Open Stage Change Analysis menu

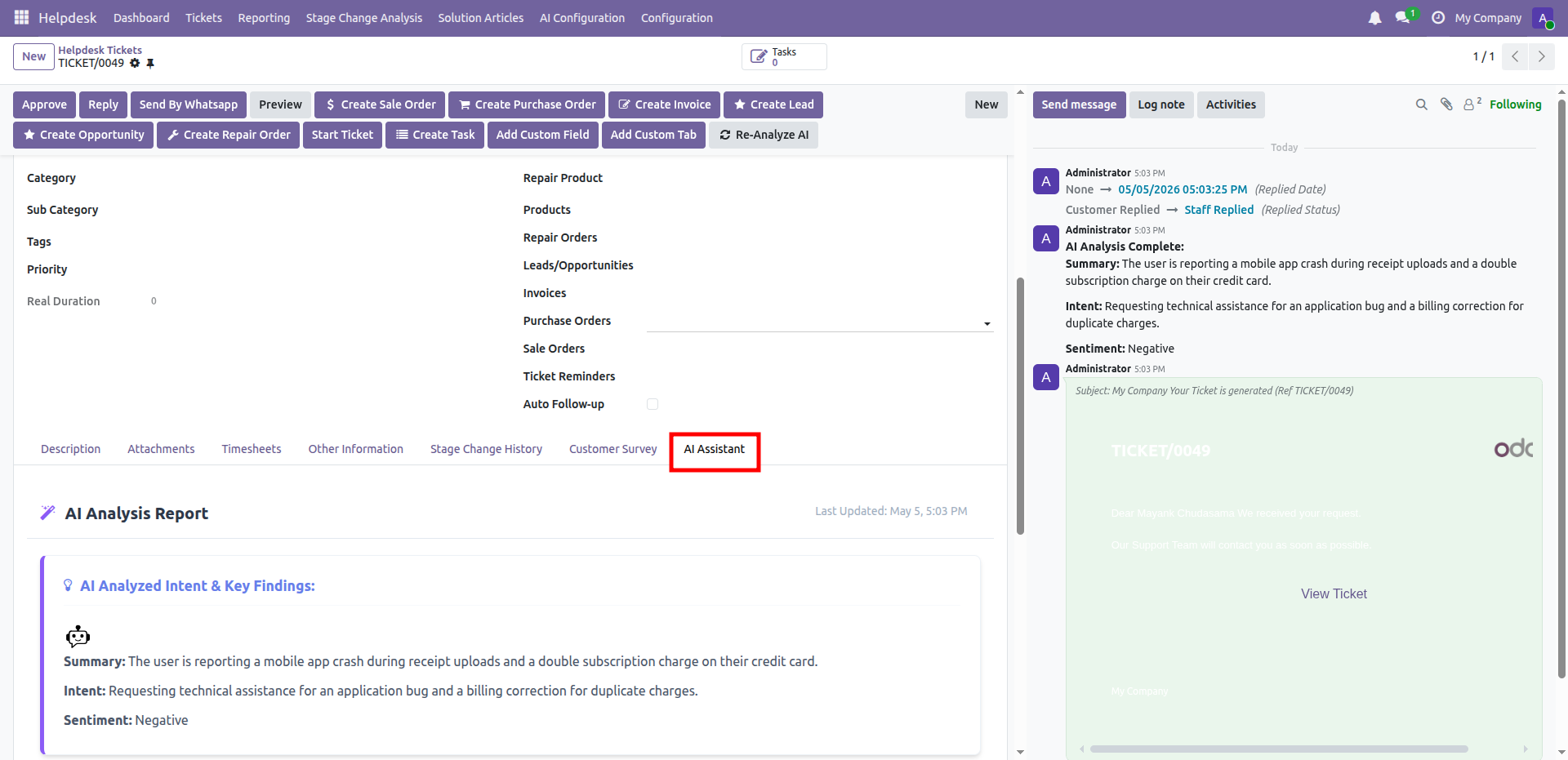(364, 18)
